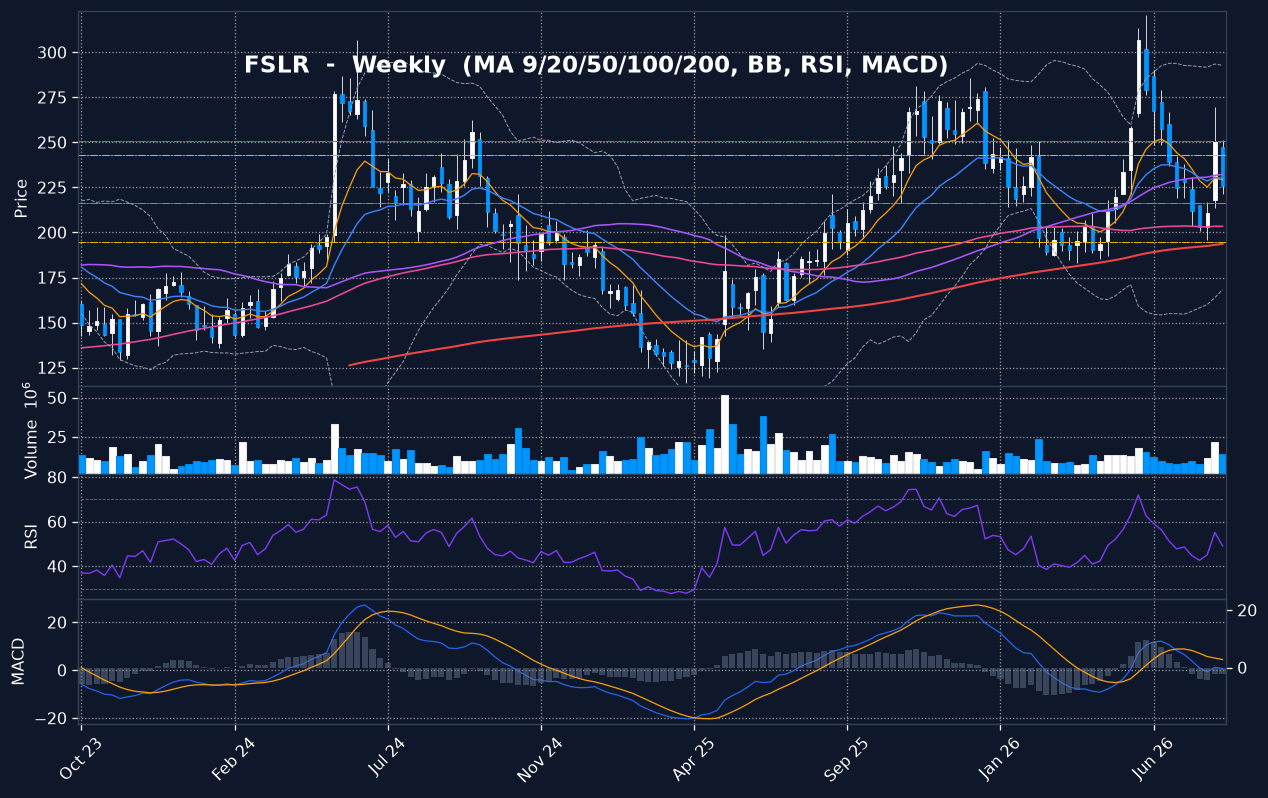Click the 50 volume tick label
The width and height of the screenshot is (1268, 798).
coord(57,399)
